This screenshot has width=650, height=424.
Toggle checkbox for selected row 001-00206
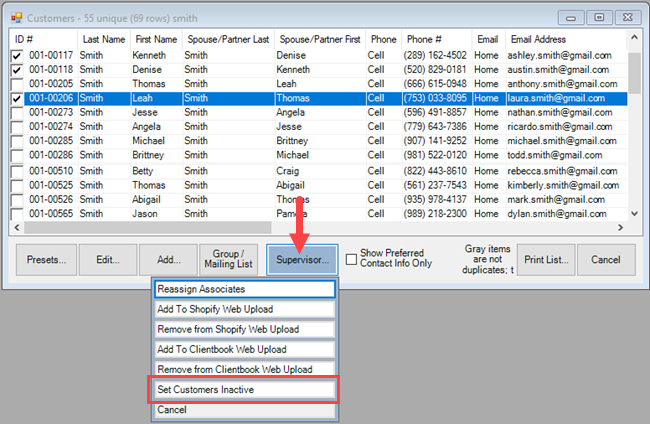[16, 99]
